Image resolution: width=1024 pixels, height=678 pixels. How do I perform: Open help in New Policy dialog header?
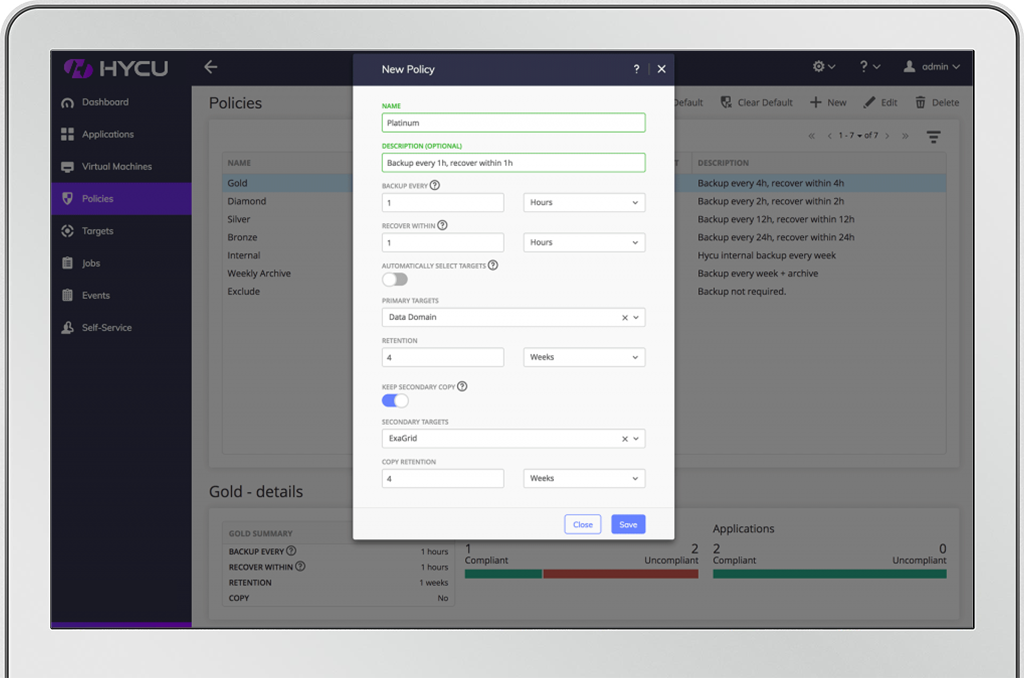pyautogui.click(x=637, y=69)
